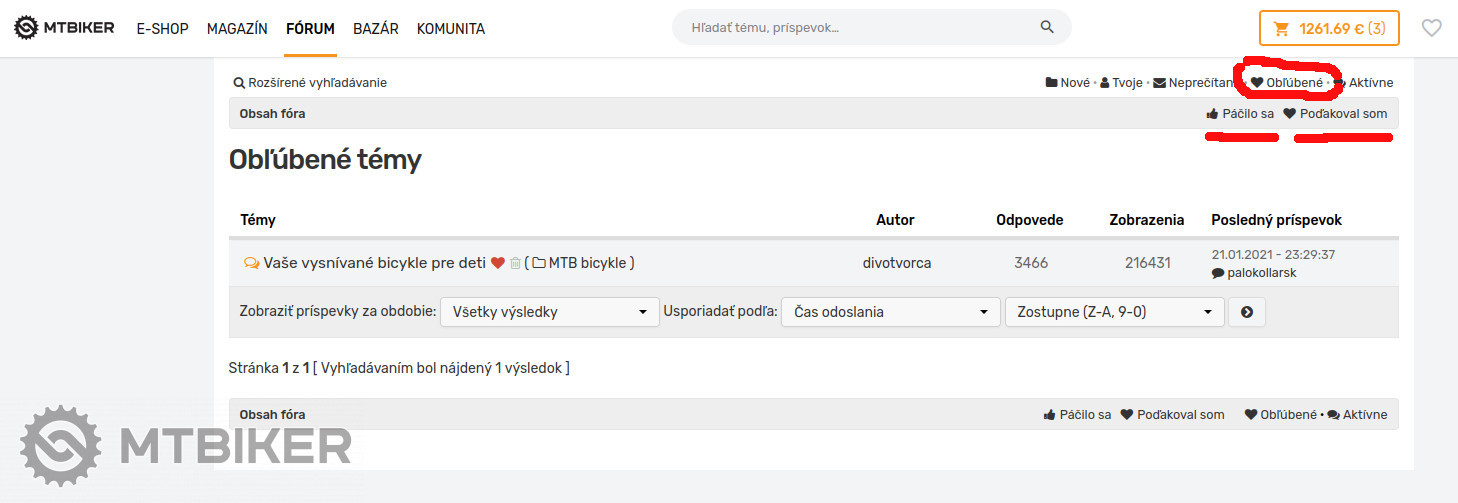The height and width of the screenshot is (503, 1458).
Task: Click the topic speech bubble icon
Action: coord(251,263)
